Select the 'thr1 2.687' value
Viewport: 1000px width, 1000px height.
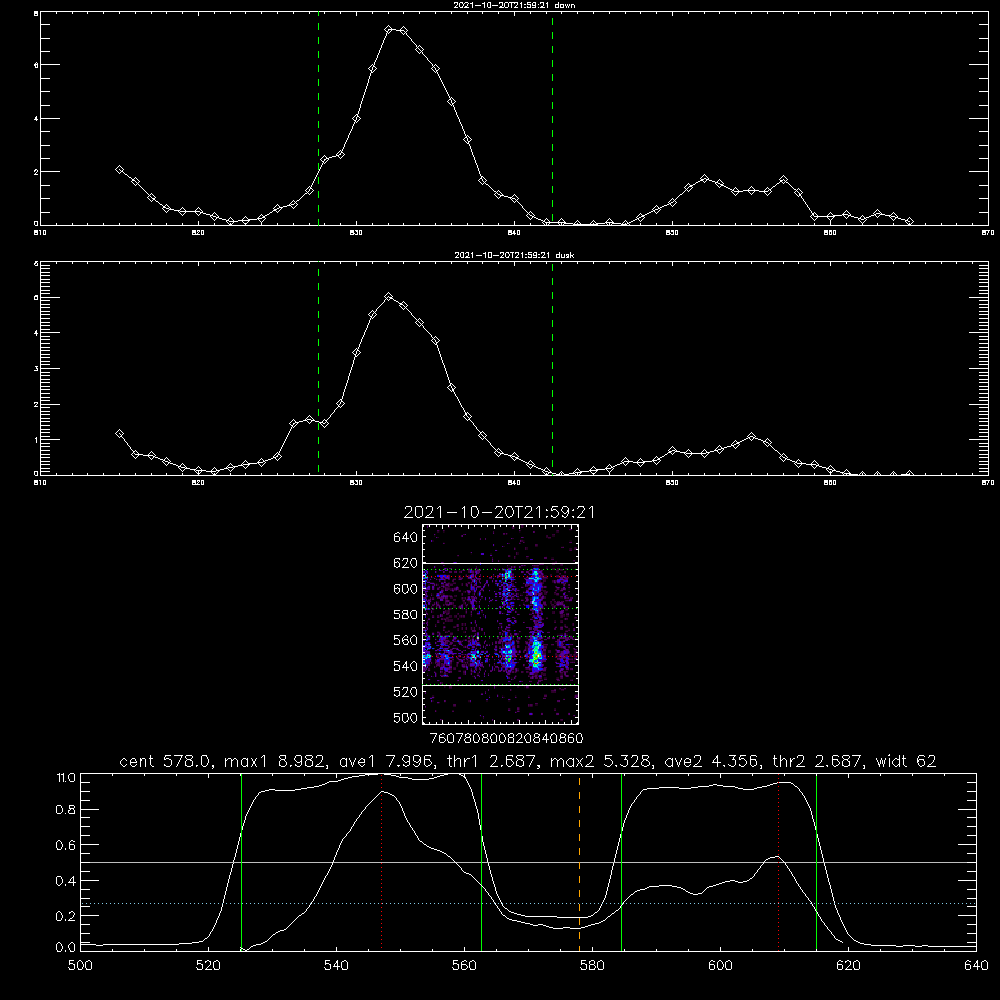point(494,761)
